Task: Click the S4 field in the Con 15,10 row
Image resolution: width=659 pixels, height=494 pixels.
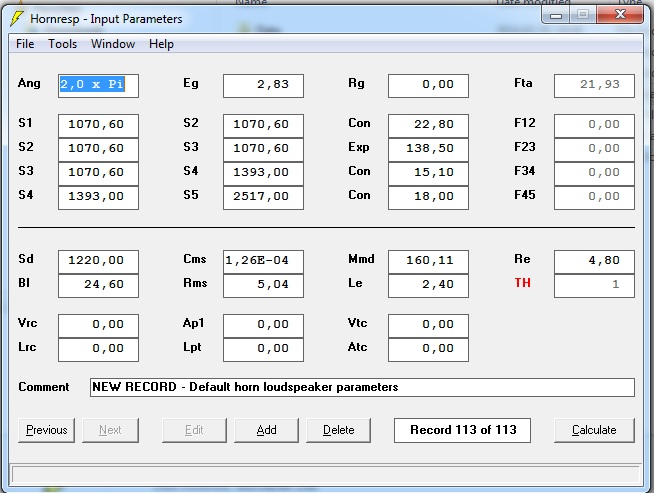Action: 264,173
